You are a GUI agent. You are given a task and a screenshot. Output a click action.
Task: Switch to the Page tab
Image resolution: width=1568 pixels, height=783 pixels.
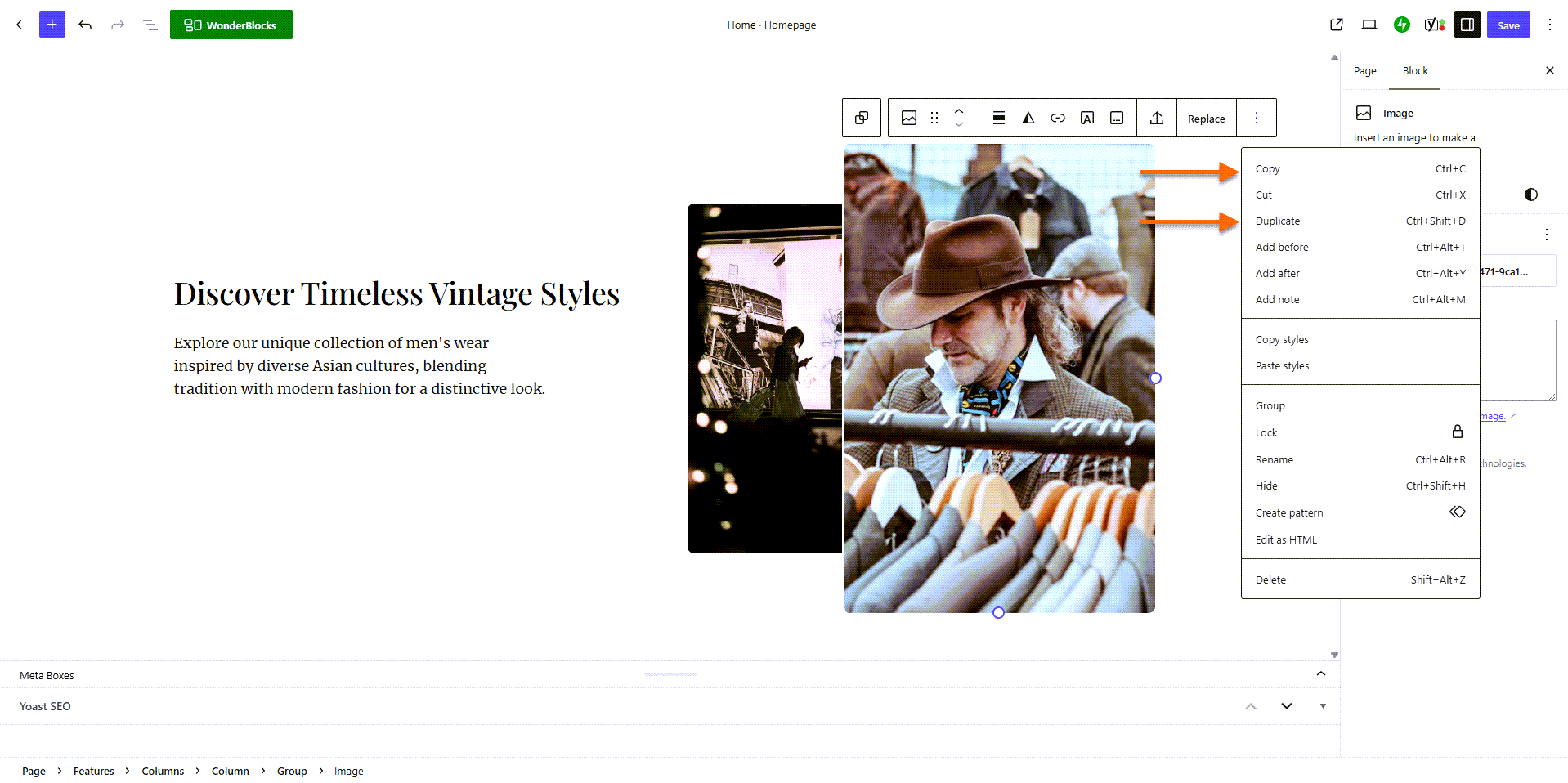click(x=1365, y=71)
